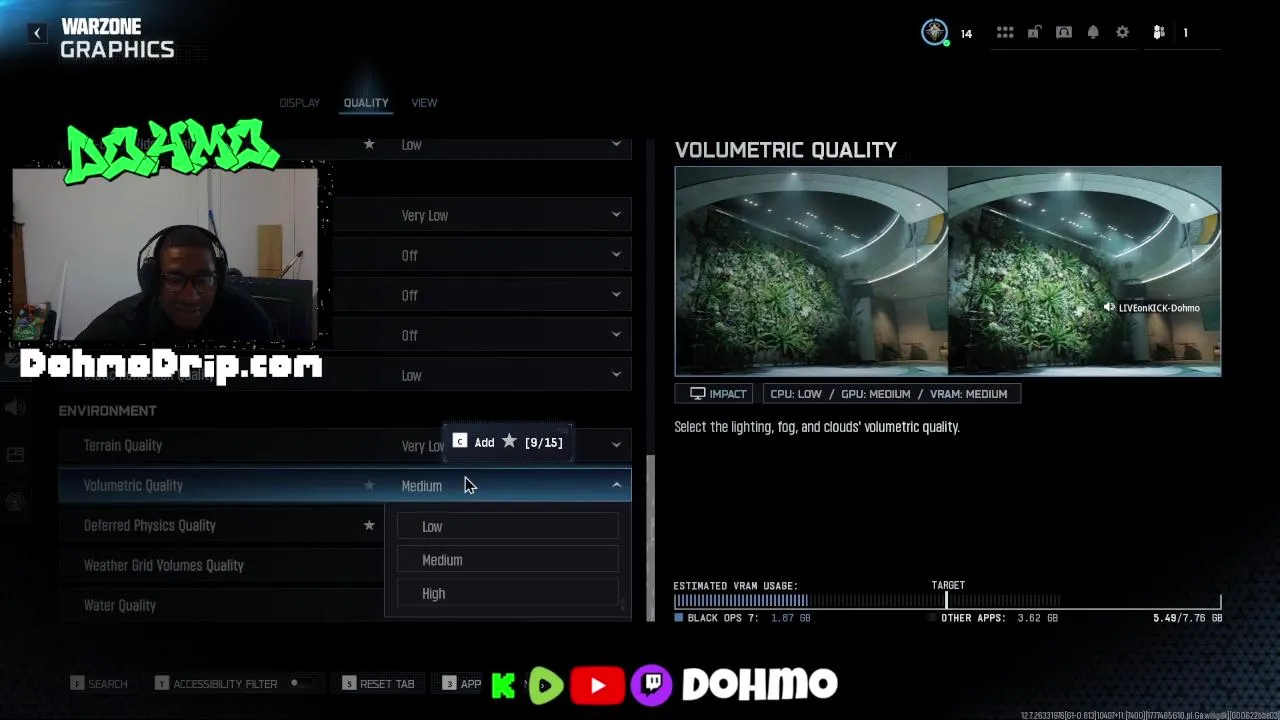Switch to the Display tab

click(x=300, y=103)
